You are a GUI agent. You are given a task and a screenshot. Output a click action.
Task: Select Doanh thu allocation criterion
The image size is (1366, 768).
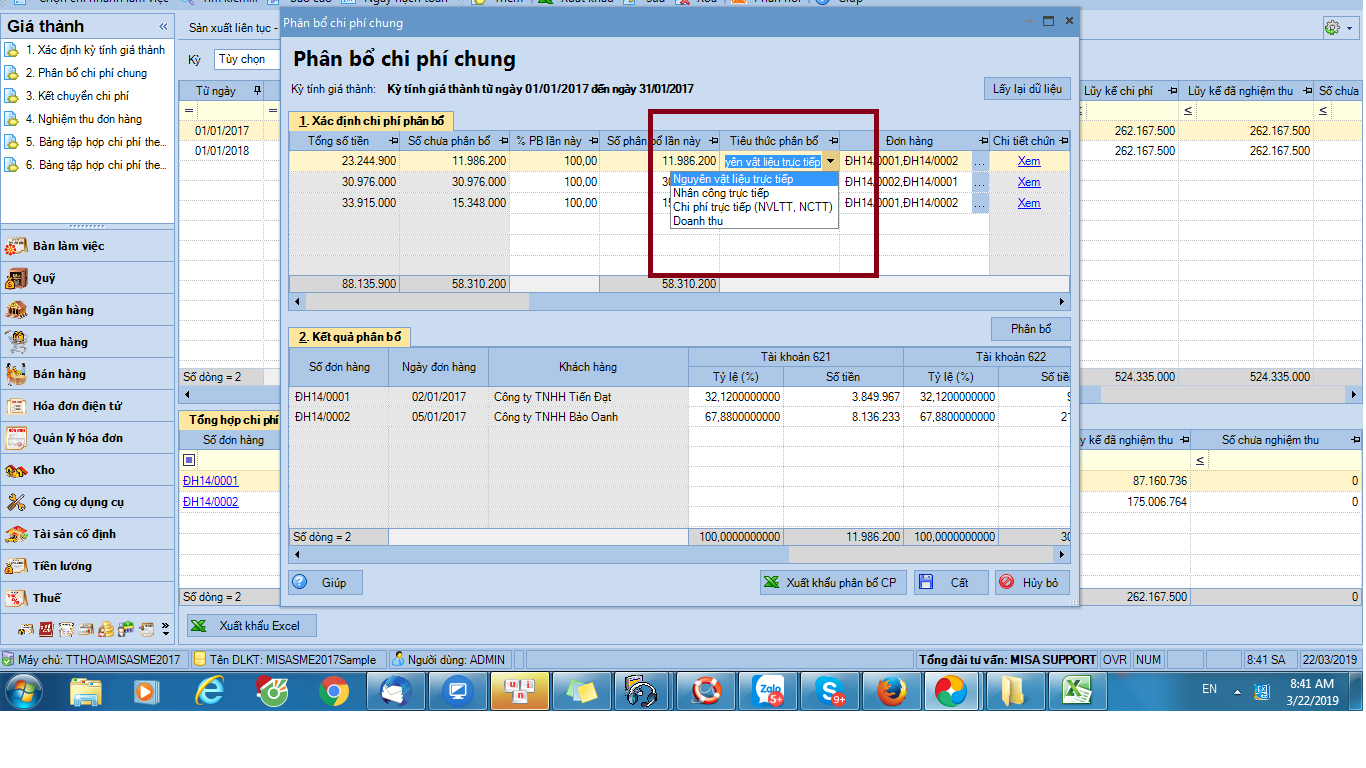(x=754, y=221)
